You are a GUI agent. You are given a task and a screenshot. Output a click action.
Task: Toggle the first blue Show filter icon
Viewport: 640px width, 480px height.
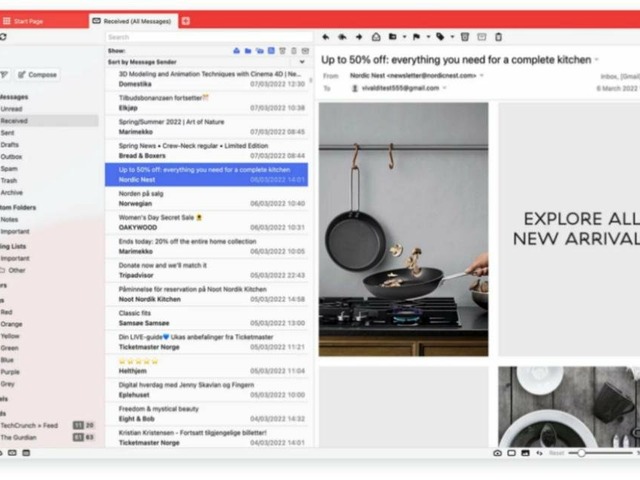[237, 50]
